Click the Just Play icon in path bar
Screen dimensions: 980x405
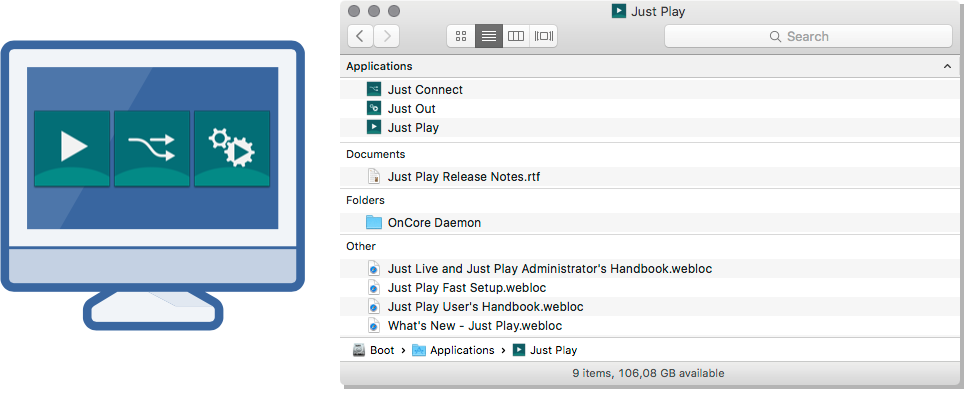point(519,350)
